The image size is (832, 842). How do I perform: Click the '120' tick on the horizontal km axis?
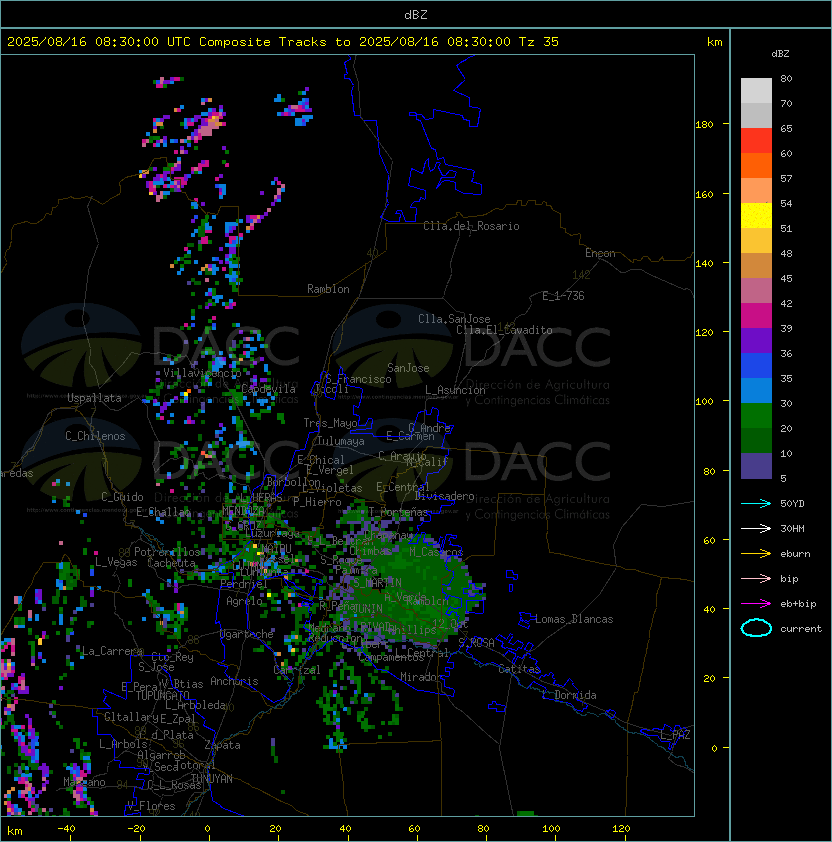click(621, 829)
